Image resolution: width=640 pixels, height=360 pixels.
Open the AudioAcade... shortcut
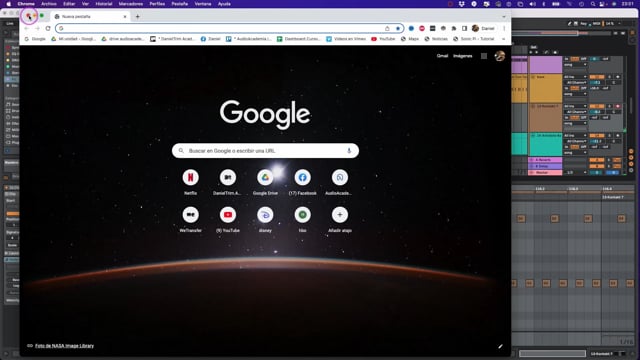(340, 178)
